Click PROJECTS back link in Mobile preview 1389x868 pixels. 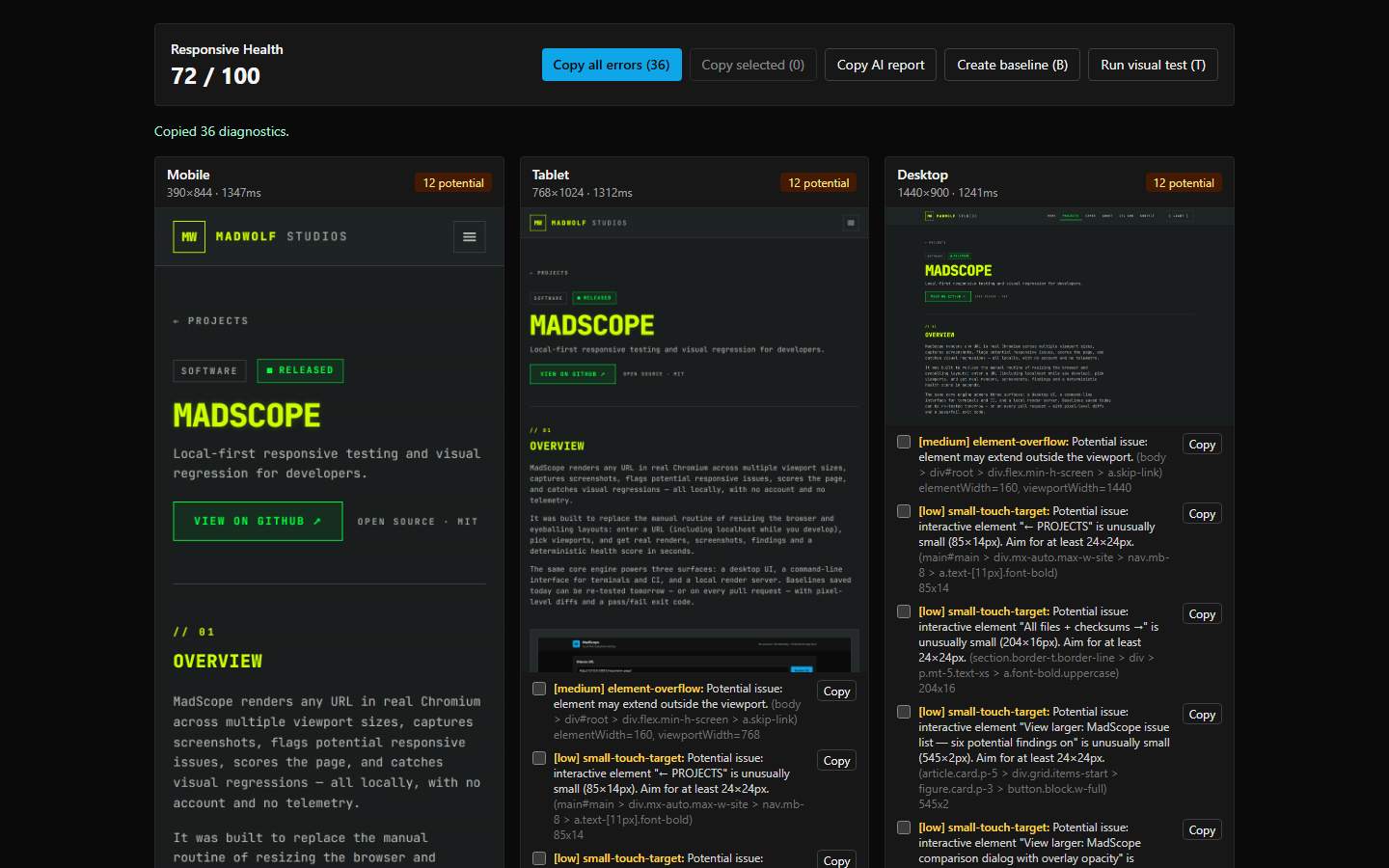[211, 321]
